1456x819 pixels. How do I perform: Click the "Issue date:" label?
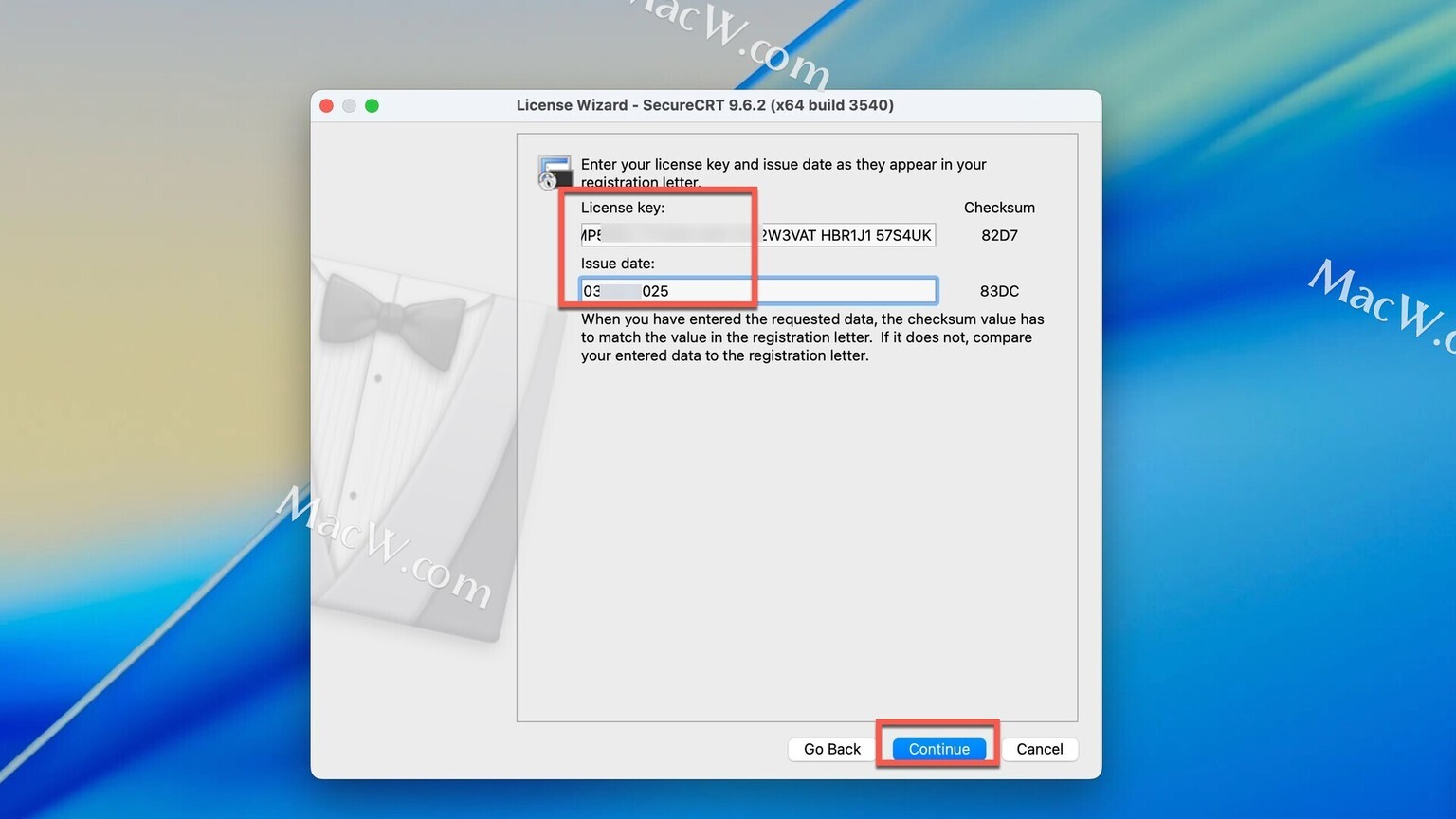coord(618,264)
